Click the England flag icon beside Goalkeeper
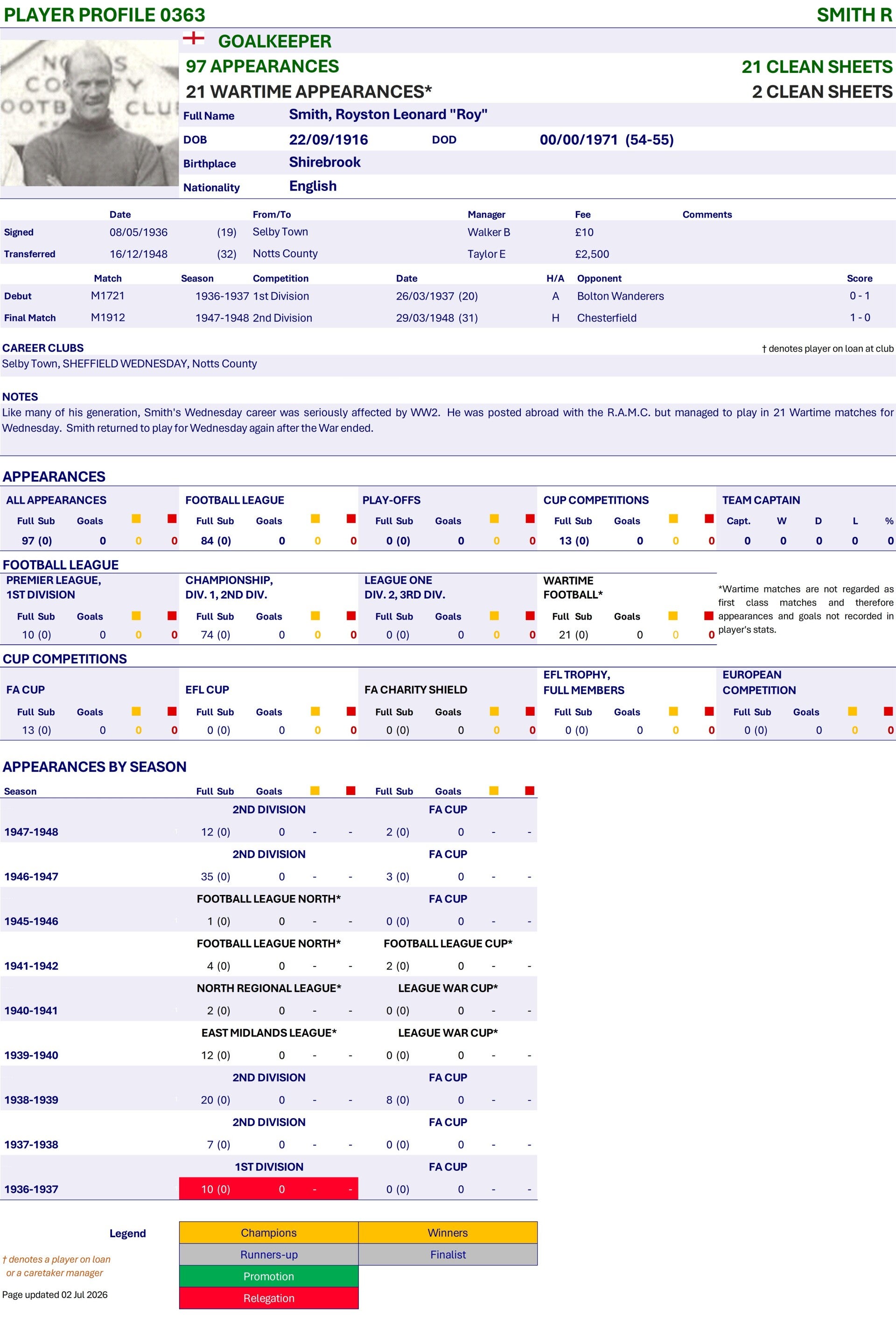 click(193, 38)
